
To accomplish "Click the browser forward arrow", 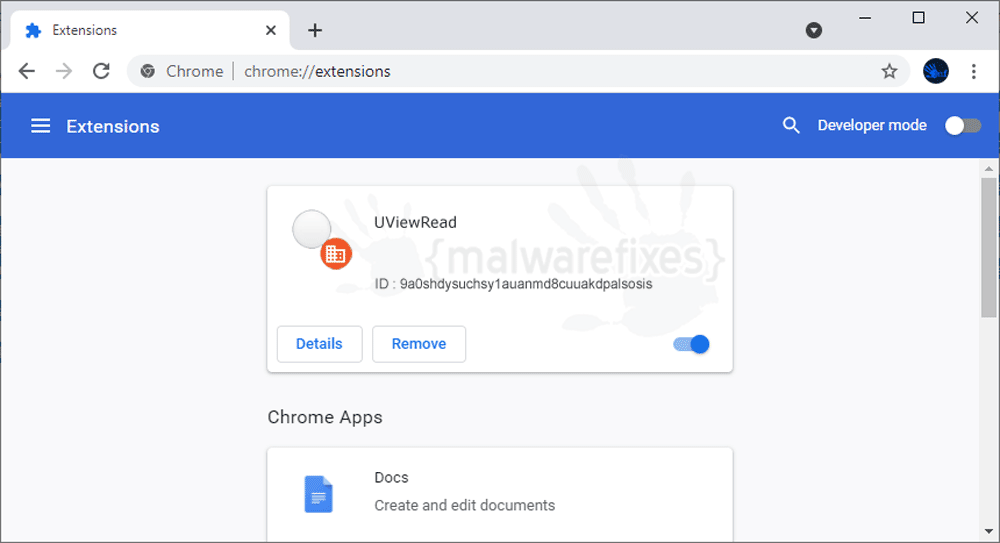I will click(64, 71).
